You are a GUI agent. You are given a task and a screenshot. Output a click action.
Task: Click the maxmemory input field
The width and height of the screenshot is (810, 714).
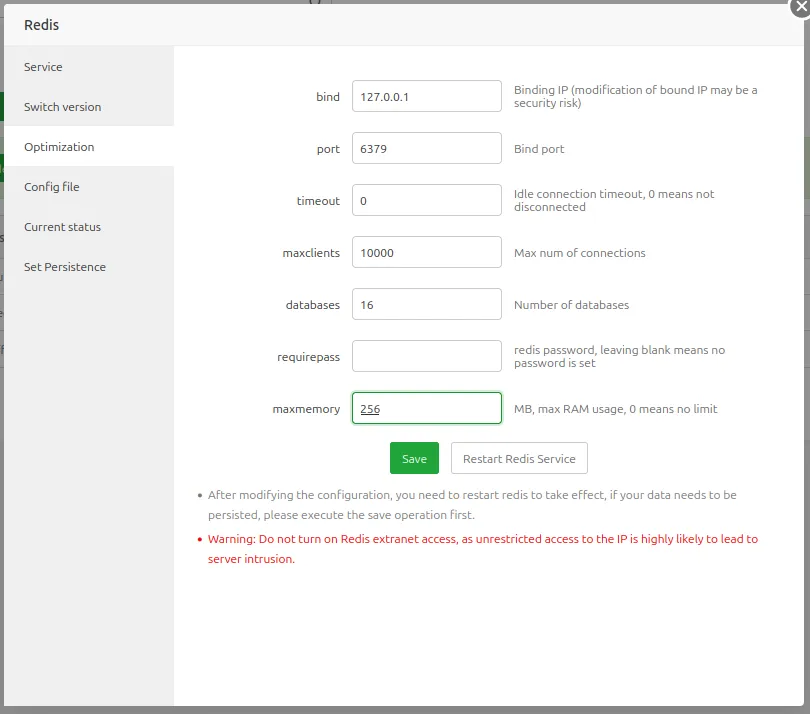[427, 408]
